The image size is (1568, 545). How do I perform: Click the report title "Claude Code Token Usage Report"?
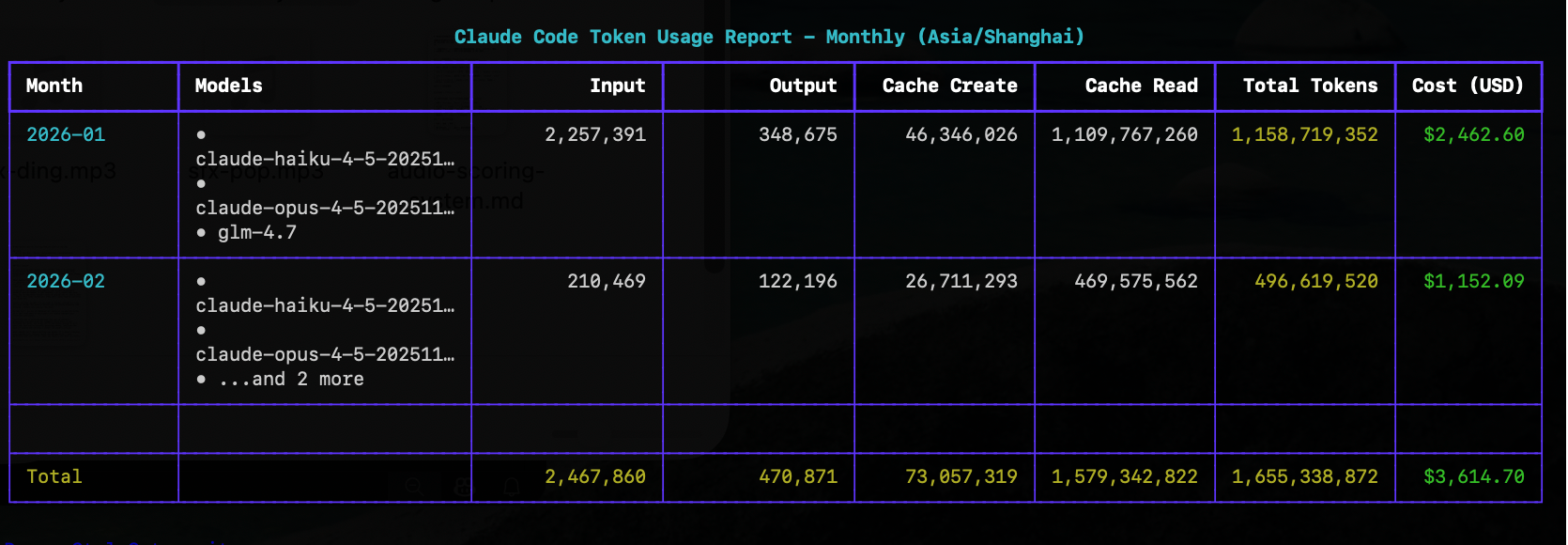(623, 37)
